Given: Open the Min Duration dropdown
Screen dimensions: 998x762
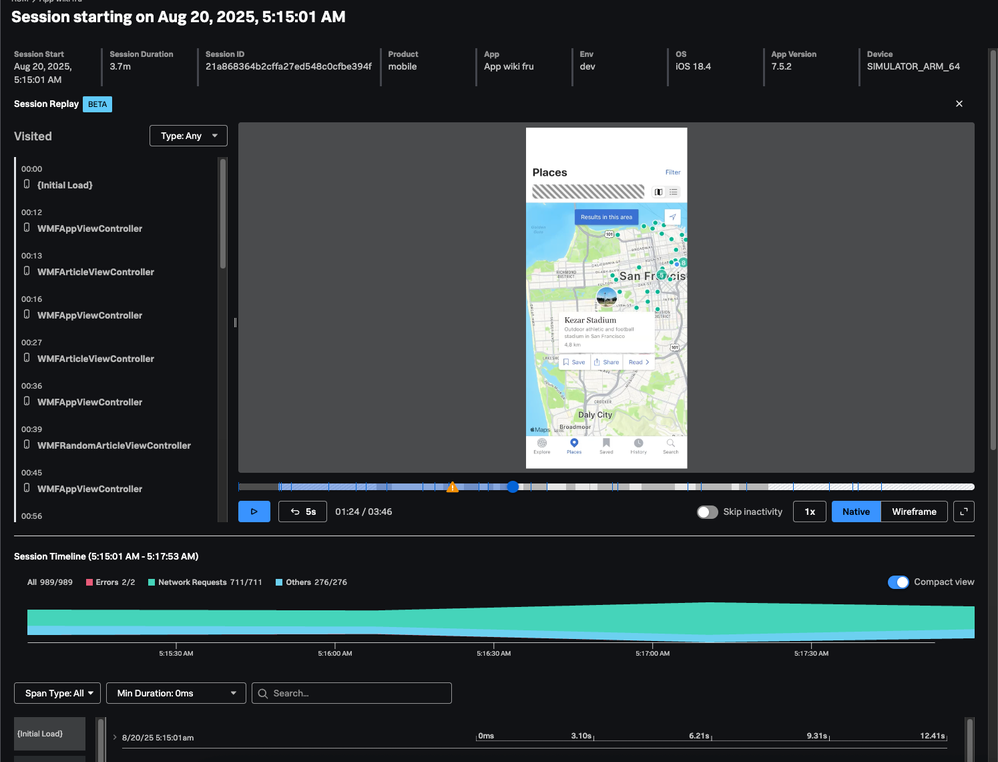Looking at the screenshot, I should [x=176, y=693].
